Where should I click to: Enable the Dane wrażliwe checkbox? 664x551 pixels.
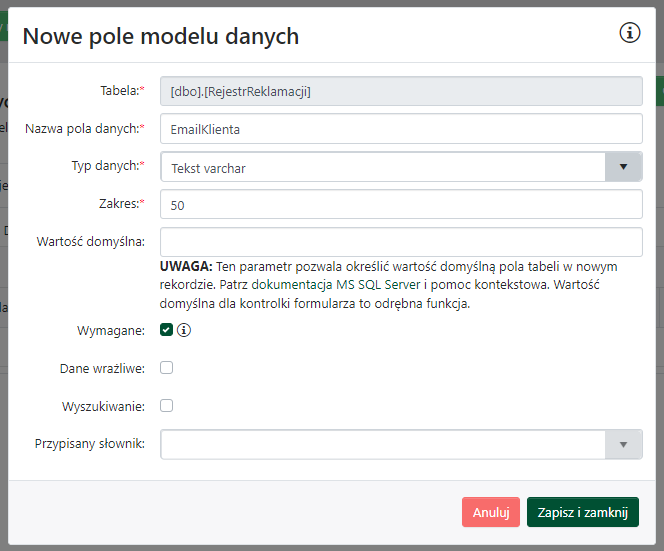(167, 368)
